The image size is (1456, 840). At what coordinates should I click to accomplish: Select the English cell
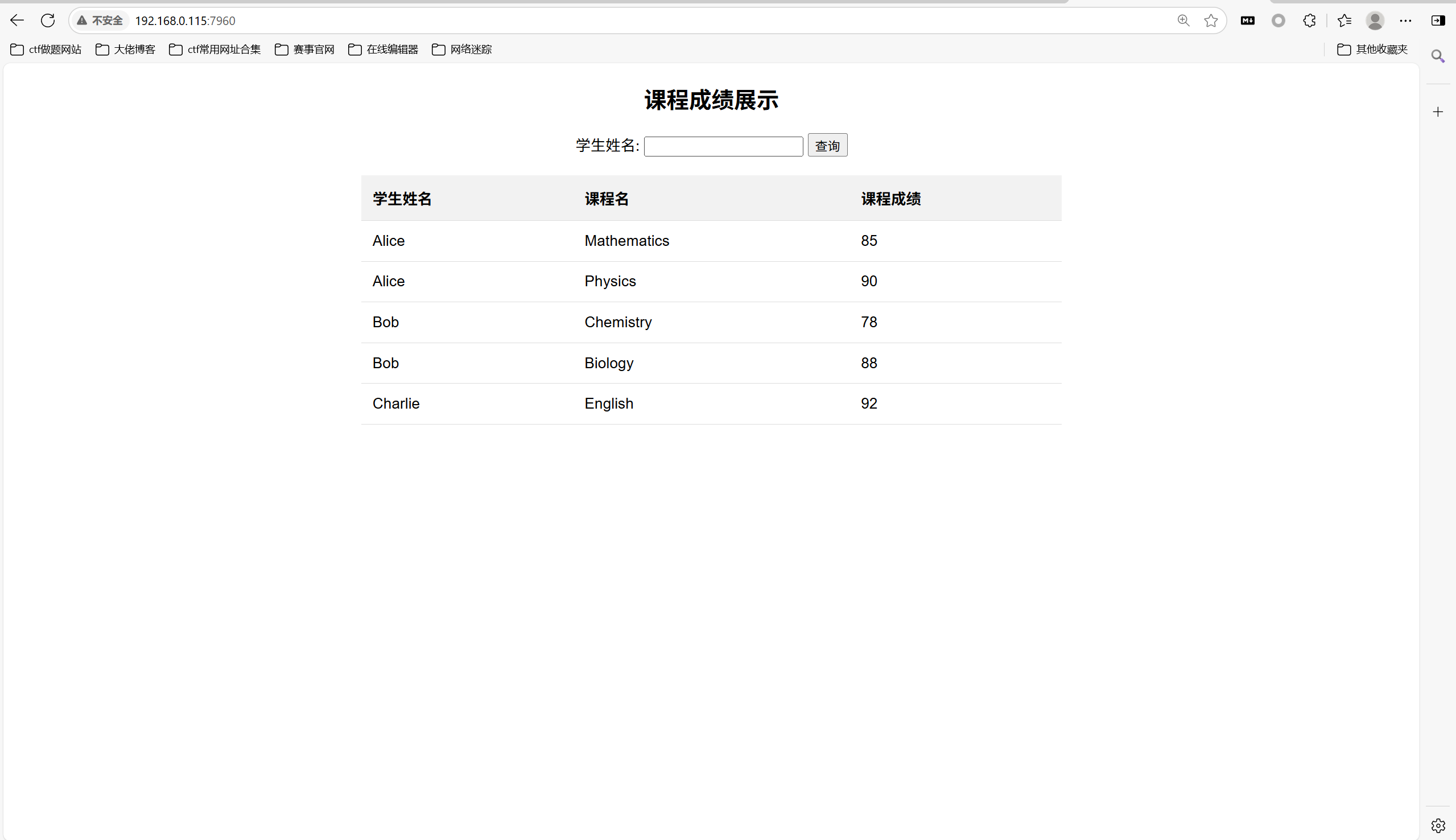point(608,403)
